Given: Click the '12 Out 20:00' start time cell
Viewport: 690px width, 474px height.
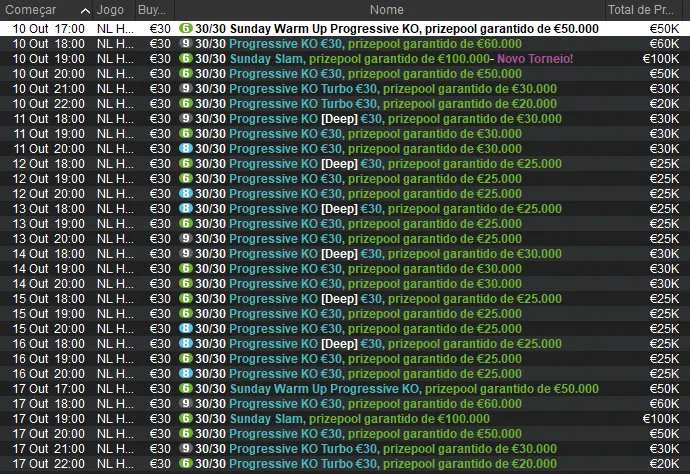Looking at the screenshot, I should pos(48,193).
